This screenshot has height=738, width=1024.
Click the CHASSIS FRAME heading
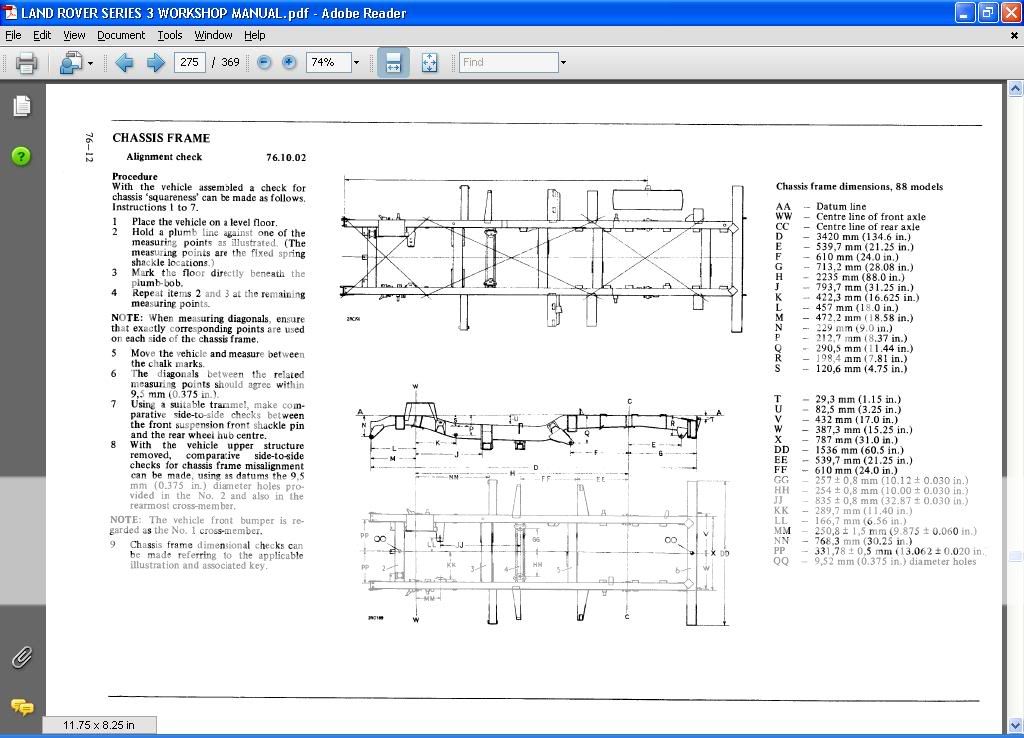(161, 138)
